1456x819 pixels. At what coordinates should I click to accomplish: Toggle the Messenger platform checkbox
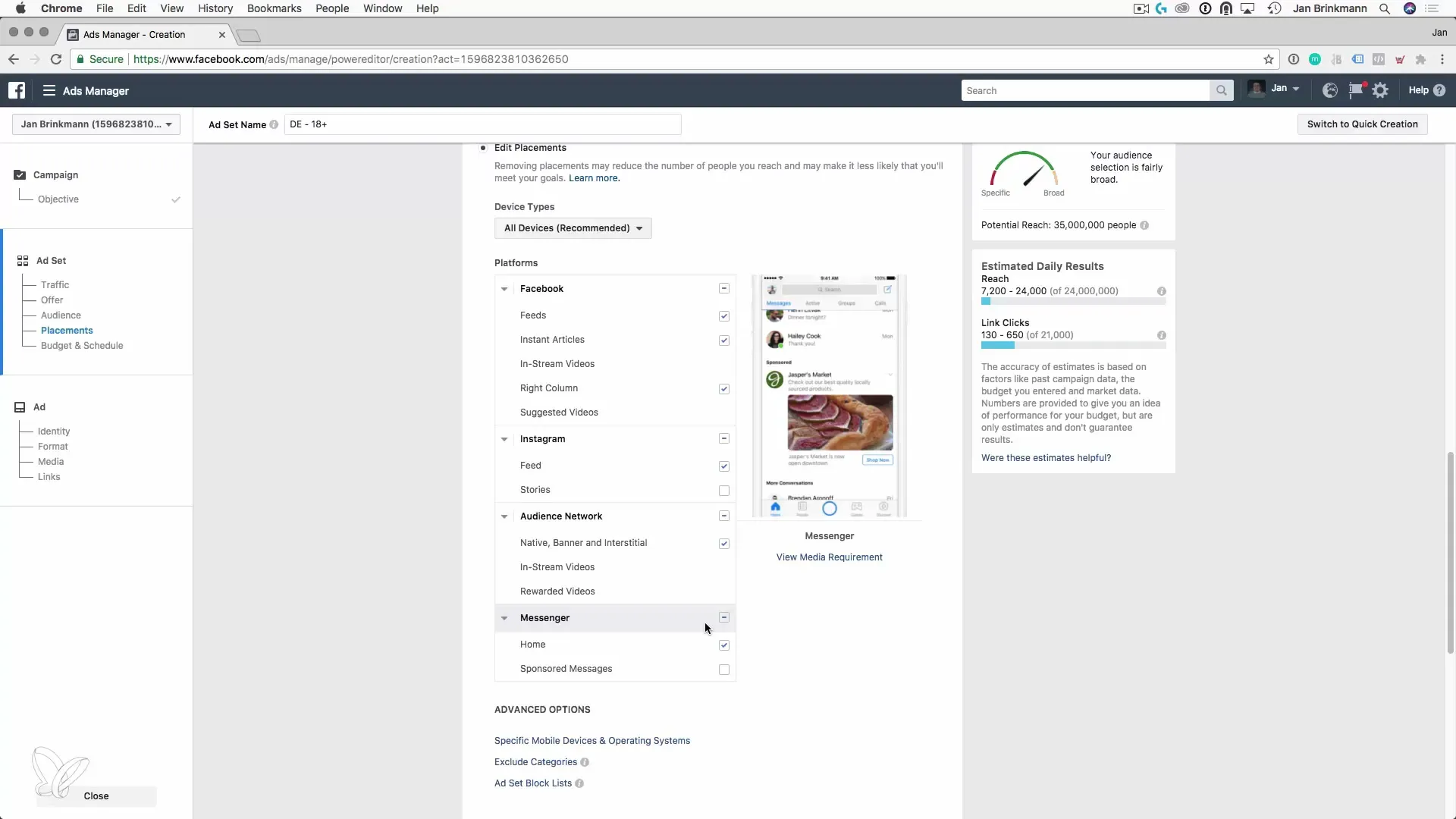pyautogui.click(x=724, y=617)
